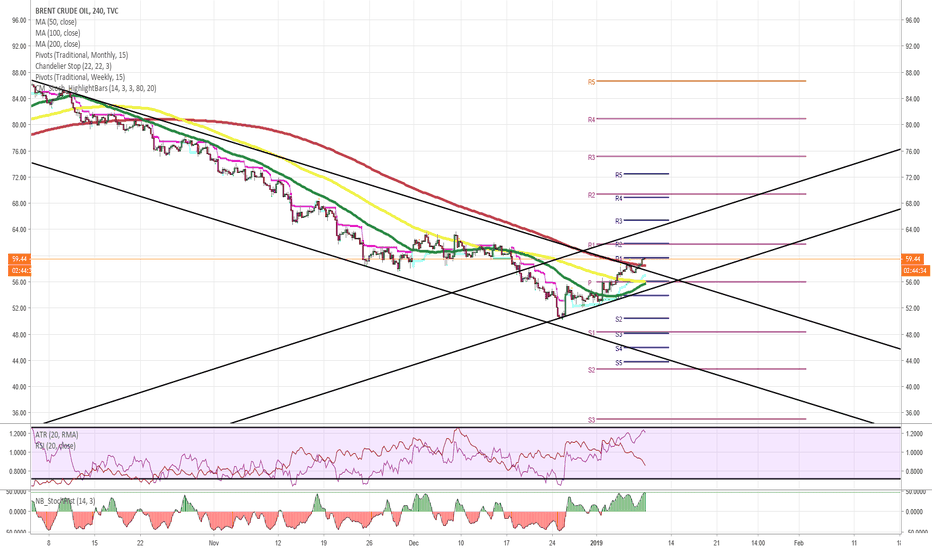The image size is (932, 550).
Task: Click the 14:00 label on the time axis
Action: (x=758, y=543)
